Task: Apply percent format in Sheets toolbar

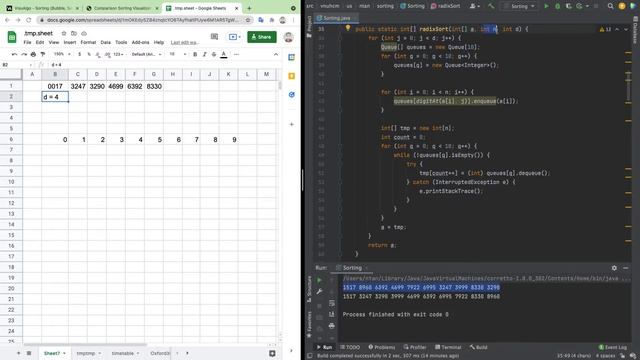Action: click(x=89, y=54)
